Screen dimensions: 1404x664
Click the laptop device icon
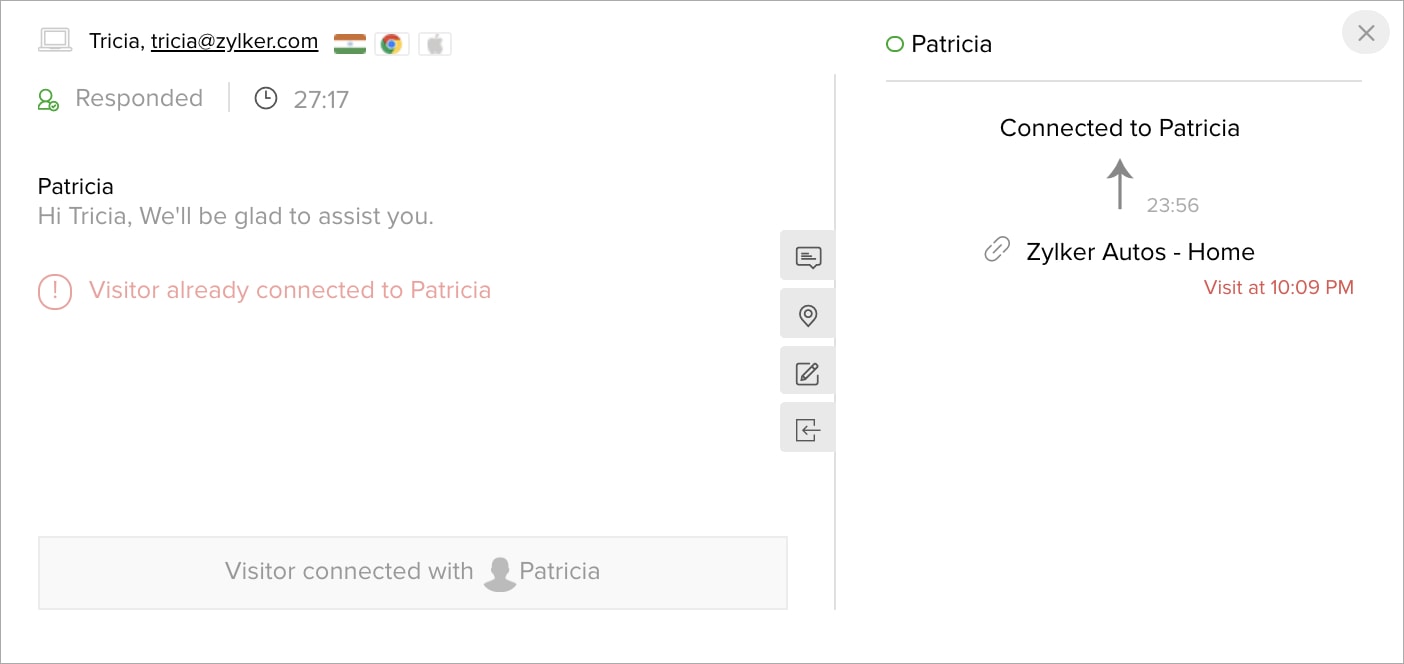pos(55,41)
